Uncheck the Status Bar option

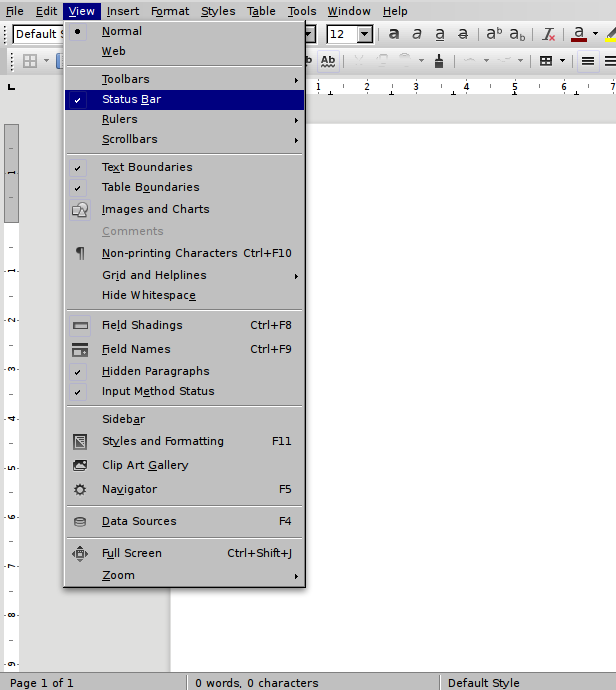coord(184,99)
